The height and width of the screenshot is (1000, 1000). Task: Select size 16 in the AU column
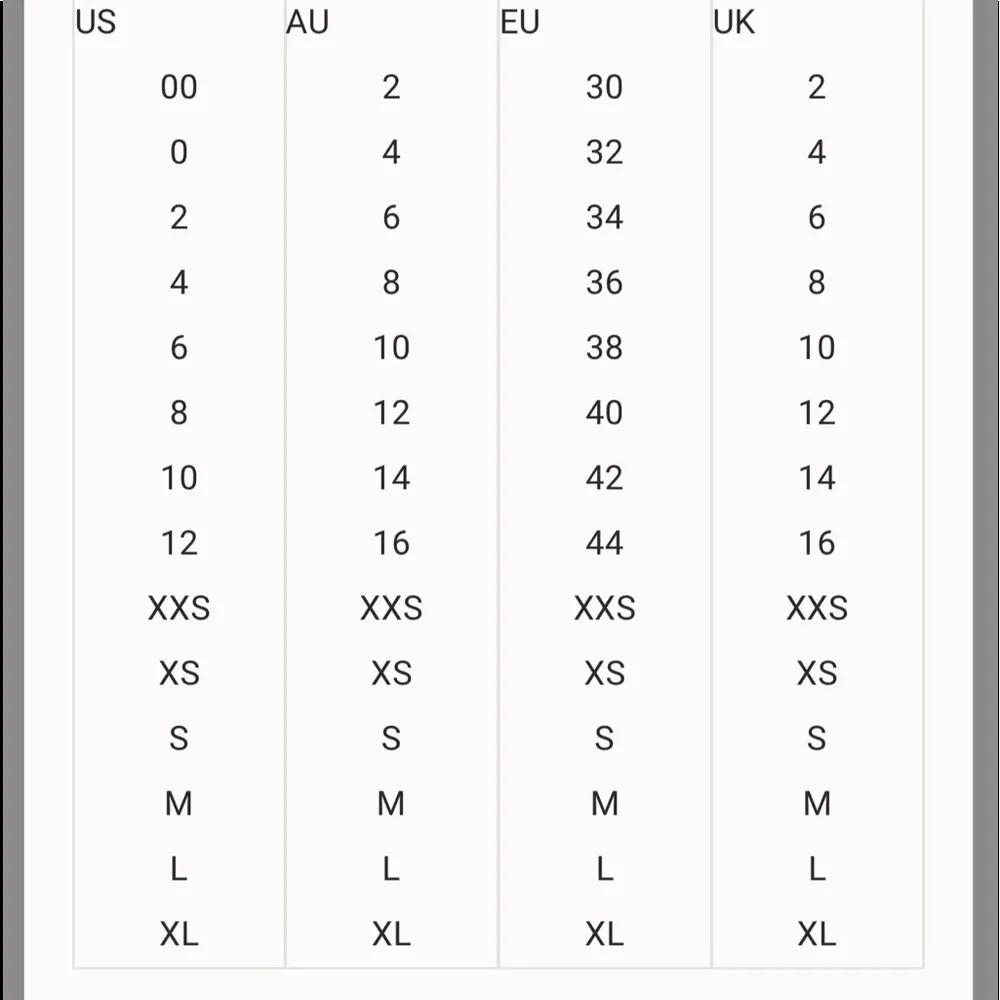pos(391,543)
